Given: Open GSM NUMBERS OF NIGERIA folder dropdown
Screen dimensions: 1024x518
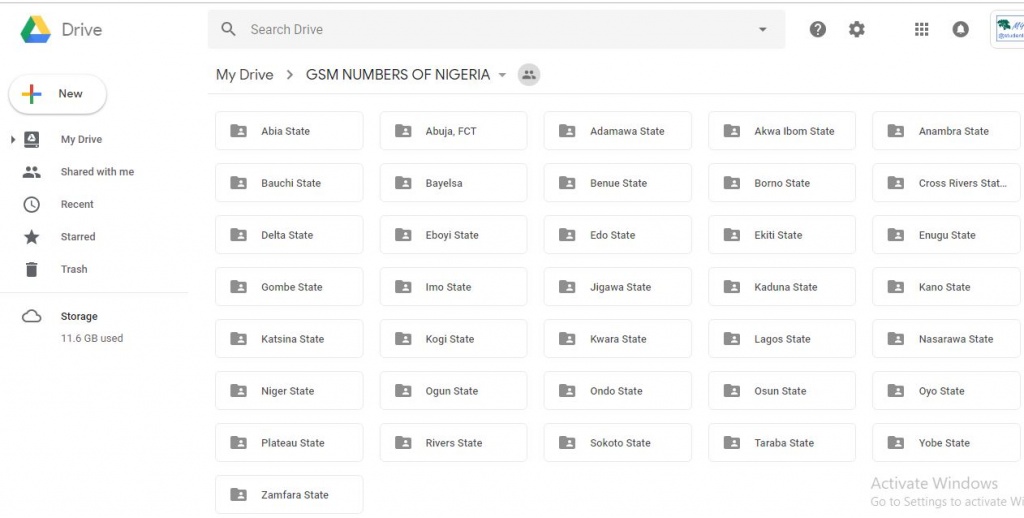Looking at the screenshot, I should [502, 75].
